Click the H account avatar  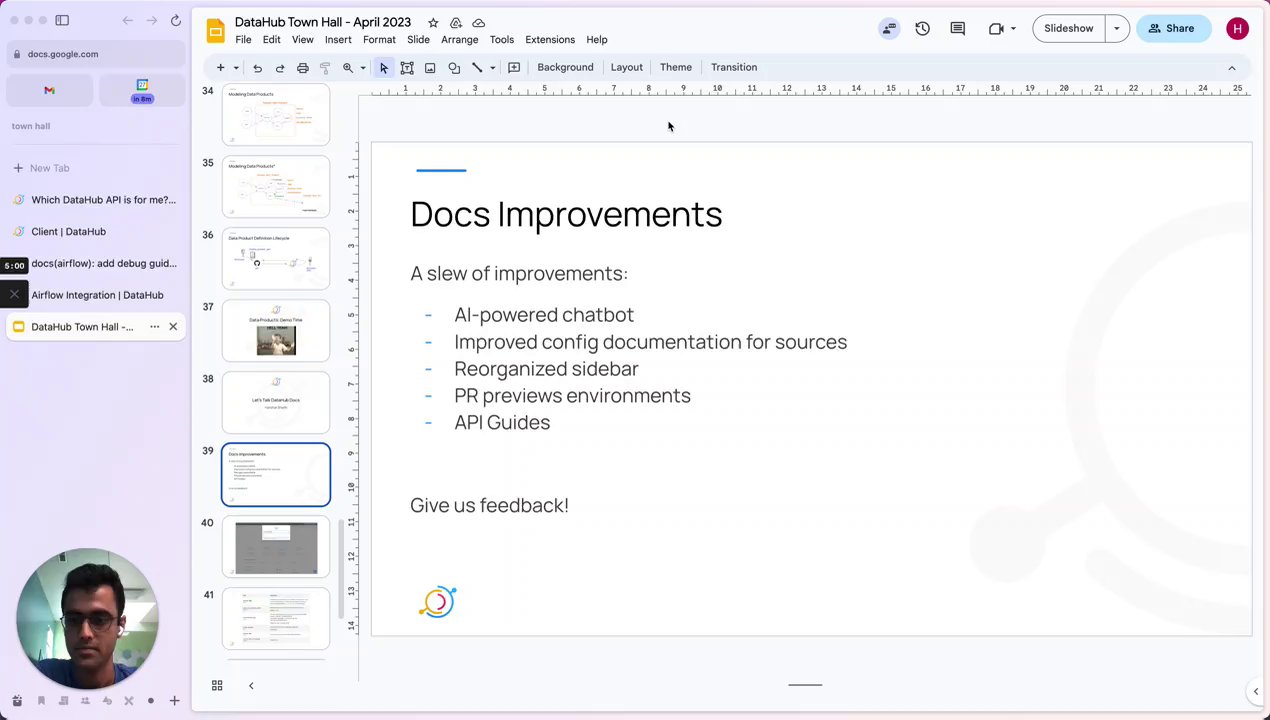[x=1237, y=29]
